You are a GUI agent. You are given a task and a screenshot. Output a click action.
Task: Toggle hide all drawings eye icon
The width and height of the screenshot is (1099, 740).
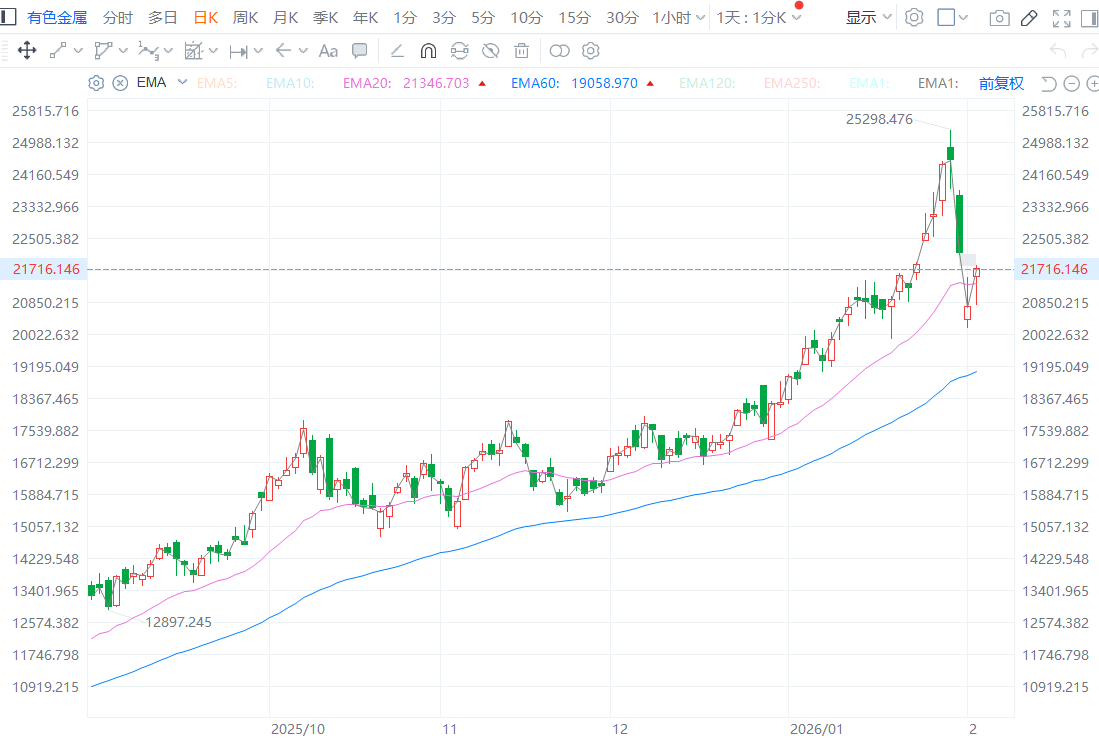coord(491,50)
